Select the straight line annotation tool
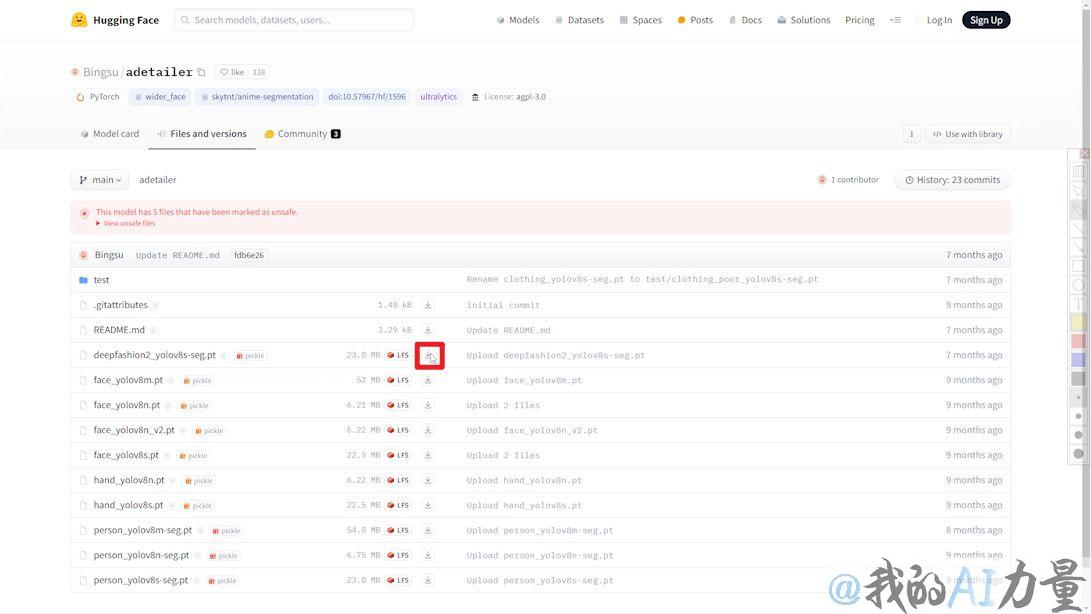The height and width of the screenshot is (614, 1091). (x=1078, y=228)
